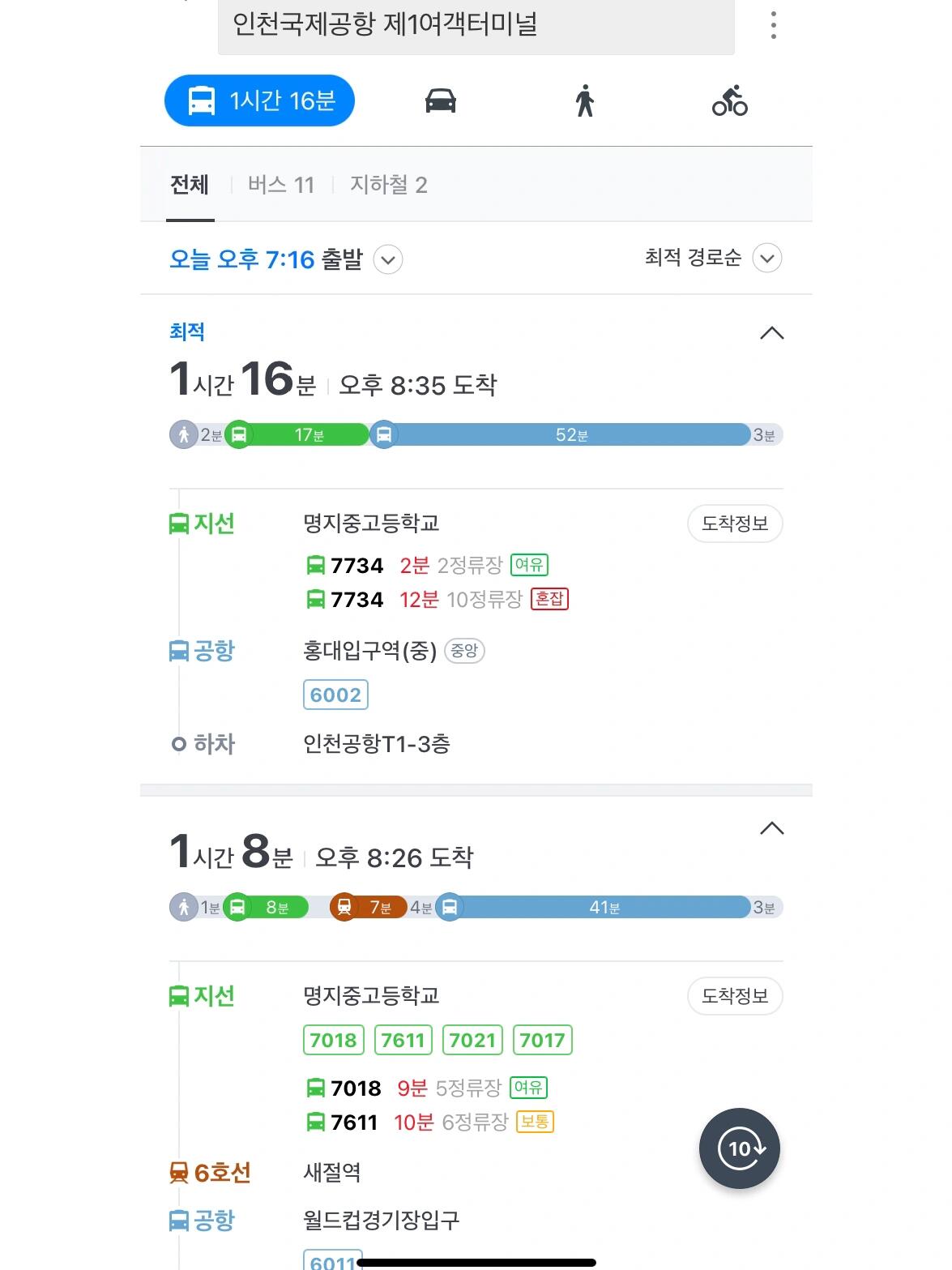
Task: Open the three-dot more options menu
Action: [x=774, y=25]
